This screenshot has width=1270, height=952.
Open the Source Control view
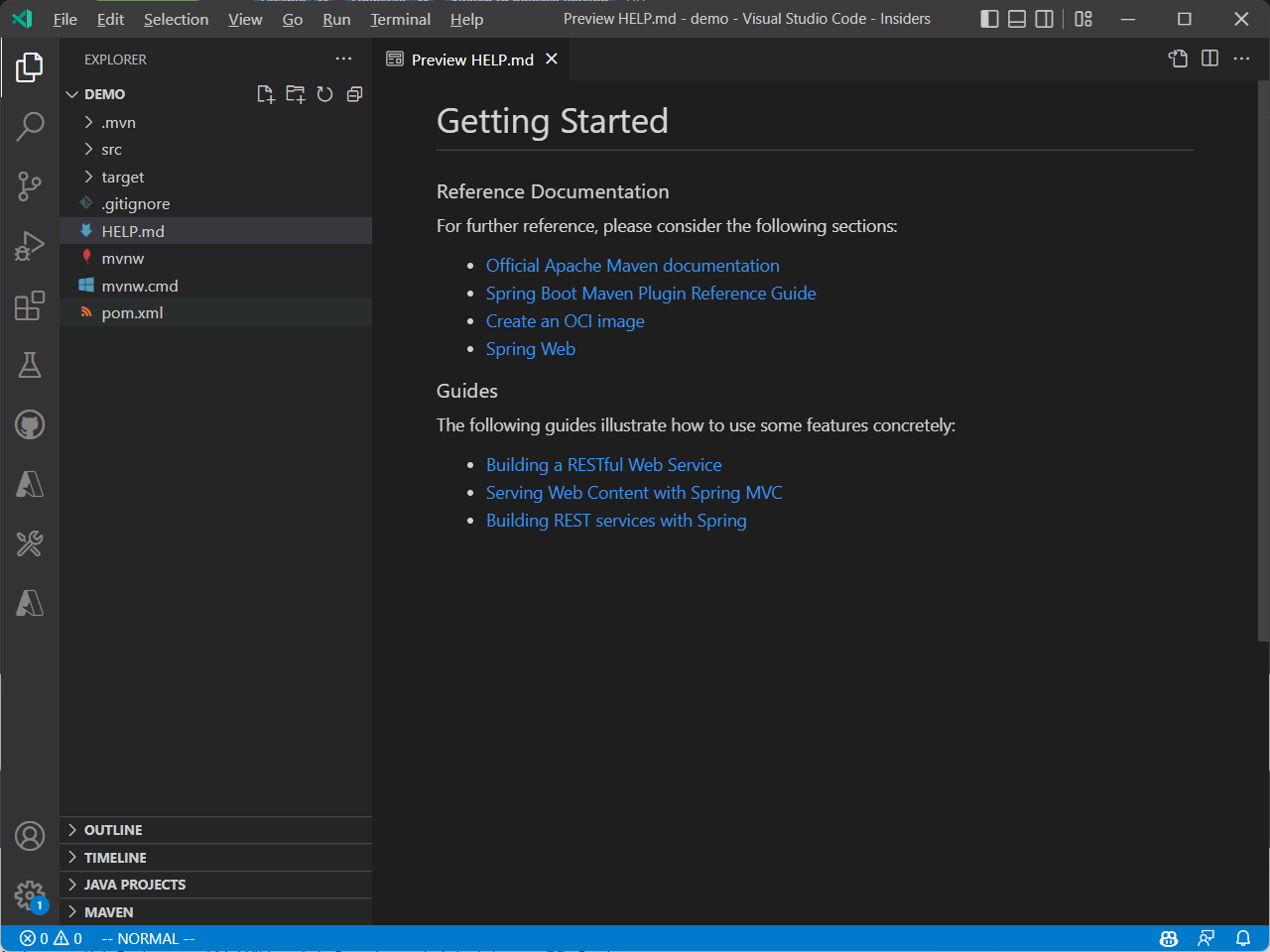coord(30,186)
